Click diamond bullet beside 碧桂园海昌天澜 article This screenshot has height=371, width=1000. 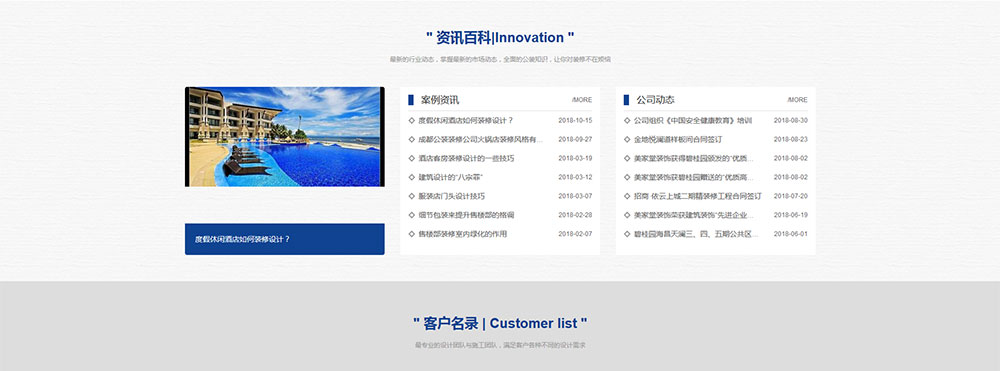[x=628, y=234]
